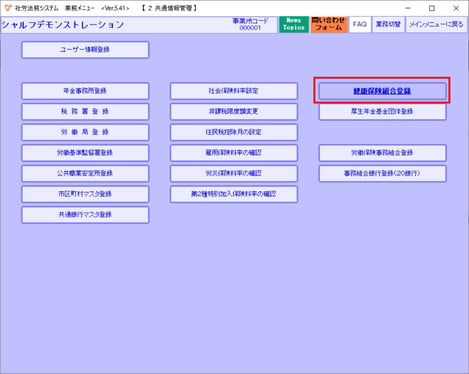Screen dimensions: 469x374
Task: Open 労災保険料率の確認 button
Action: tap(234, 173)
